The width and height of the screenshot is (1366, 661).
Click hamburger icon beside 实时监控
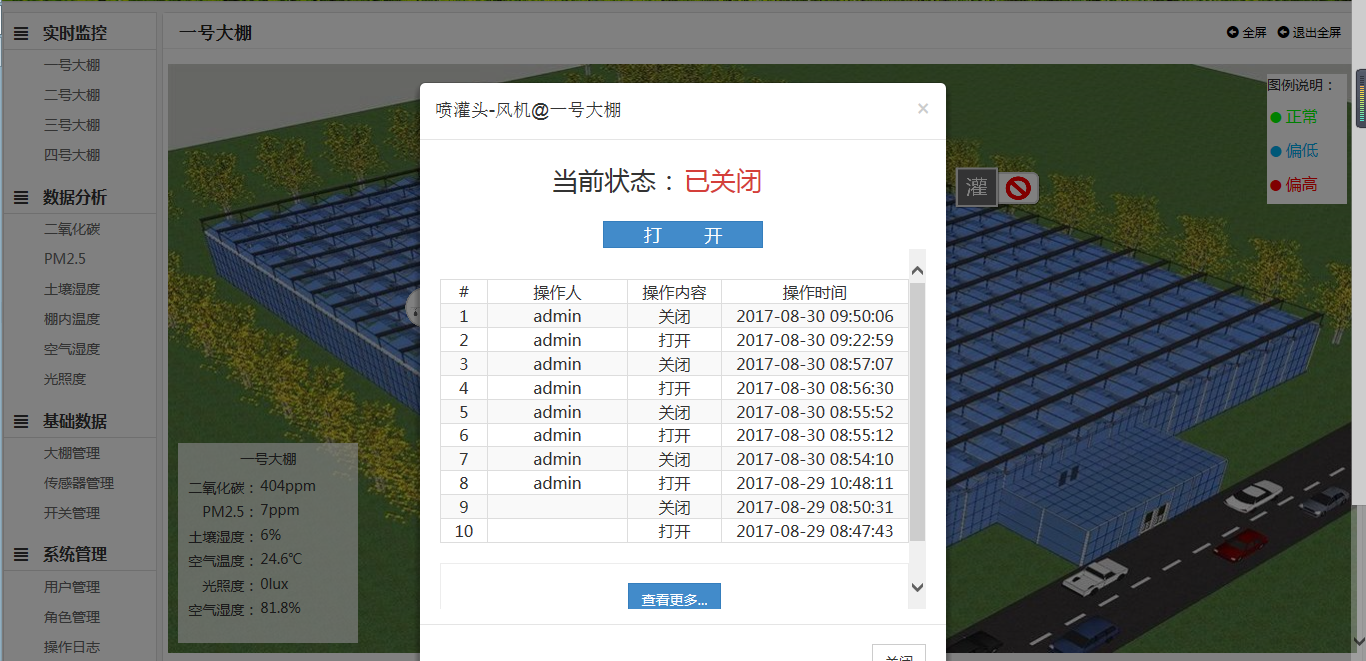coord(21,33)
